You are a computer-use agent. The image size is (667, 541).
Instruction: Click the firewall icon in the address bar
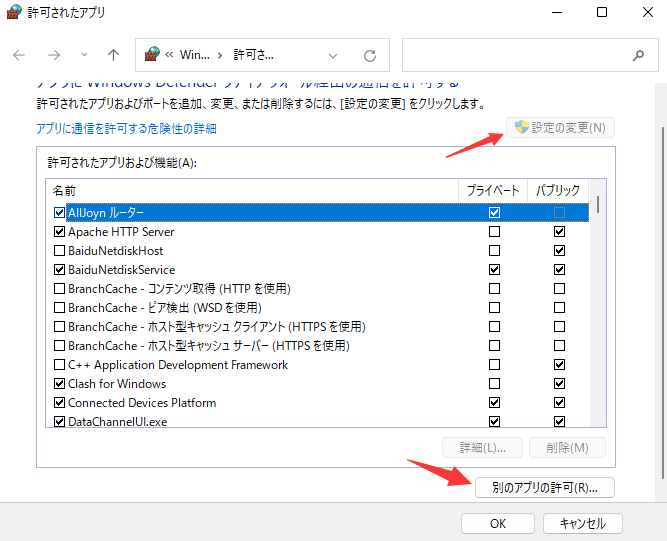152,54
